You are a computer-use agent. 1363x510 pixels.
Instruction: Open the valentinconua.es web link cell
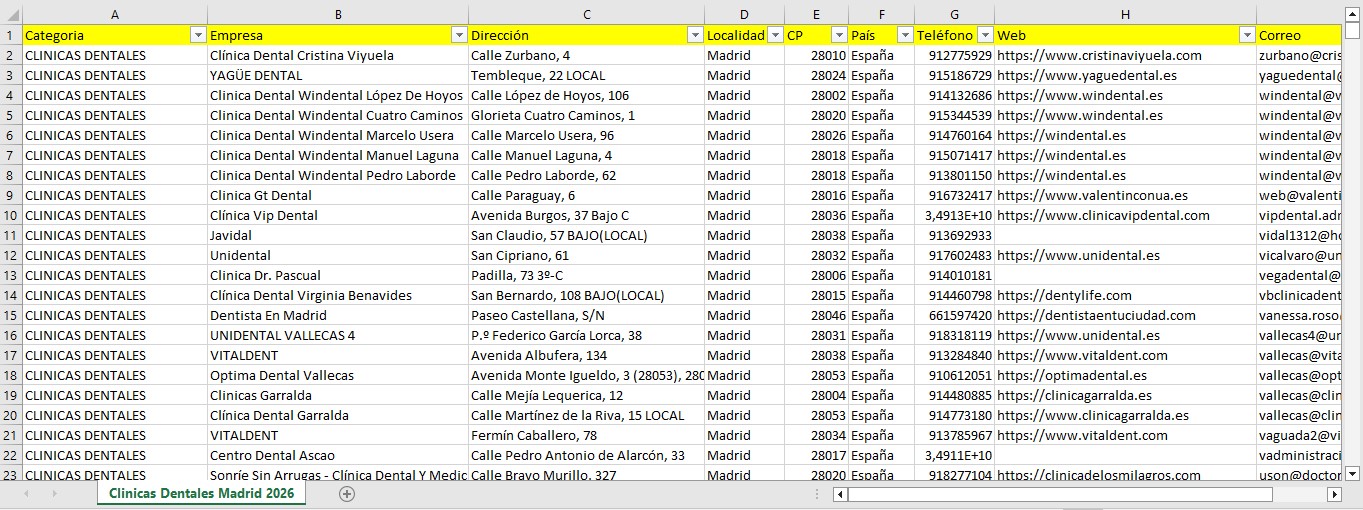click(1125, 195)
